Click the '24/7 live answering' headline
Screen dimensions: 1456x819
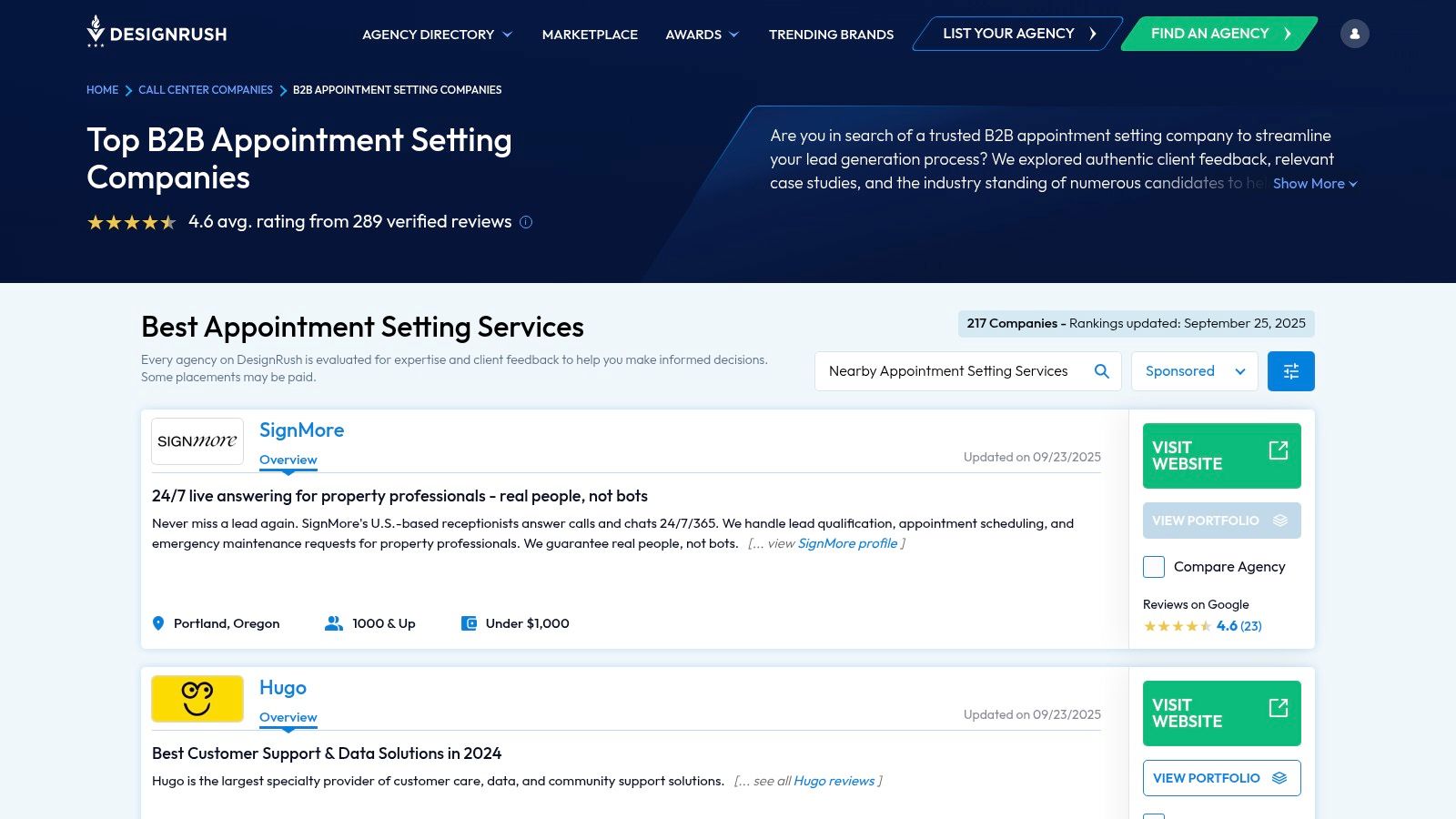pos(399,496)
